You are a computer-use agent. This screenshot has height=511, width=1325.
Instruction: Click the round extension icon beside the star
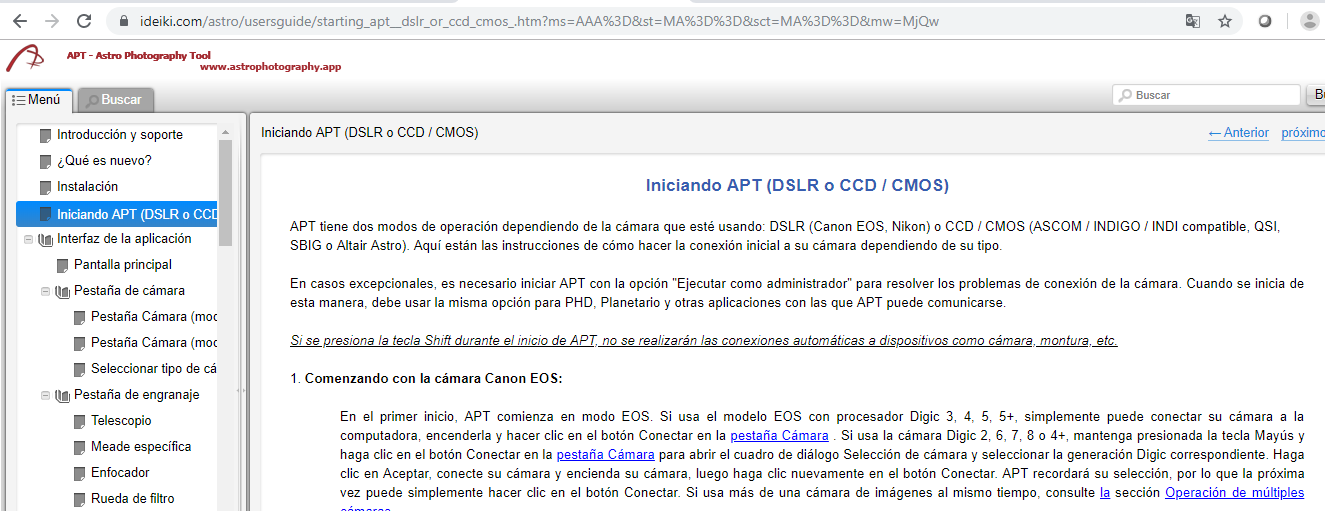(1265, 21)
